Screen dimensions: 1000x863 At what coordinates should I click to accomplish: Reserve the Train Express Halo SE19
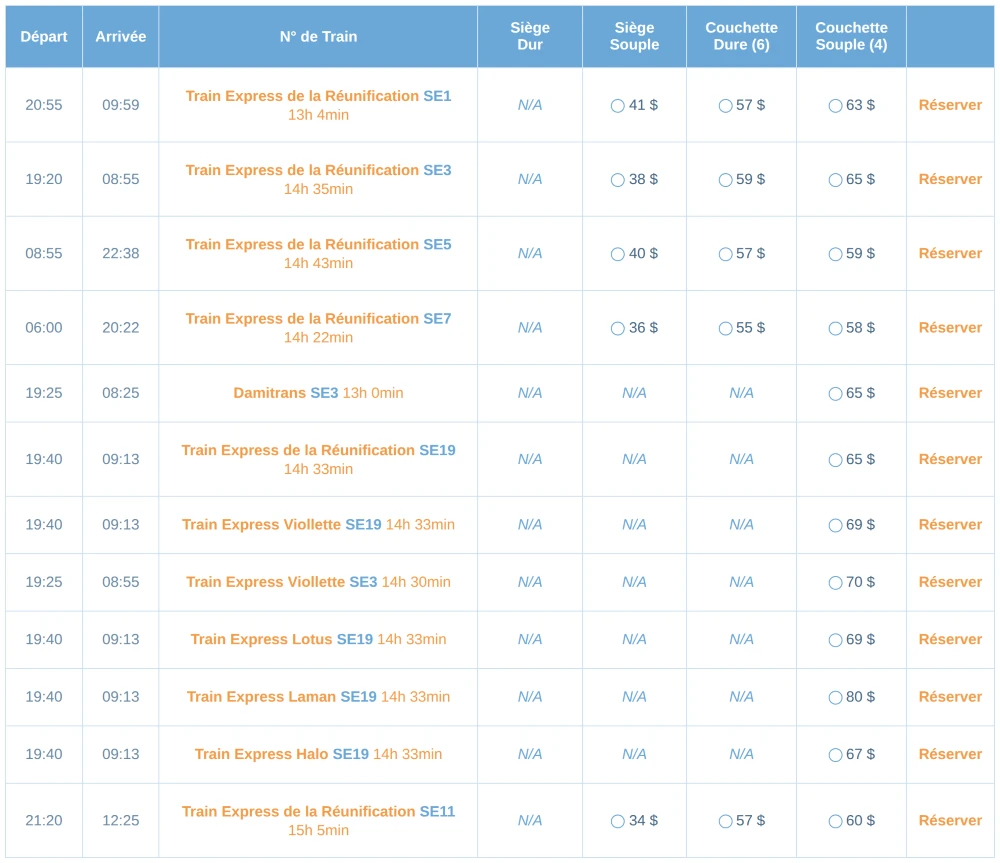(950, 754)
